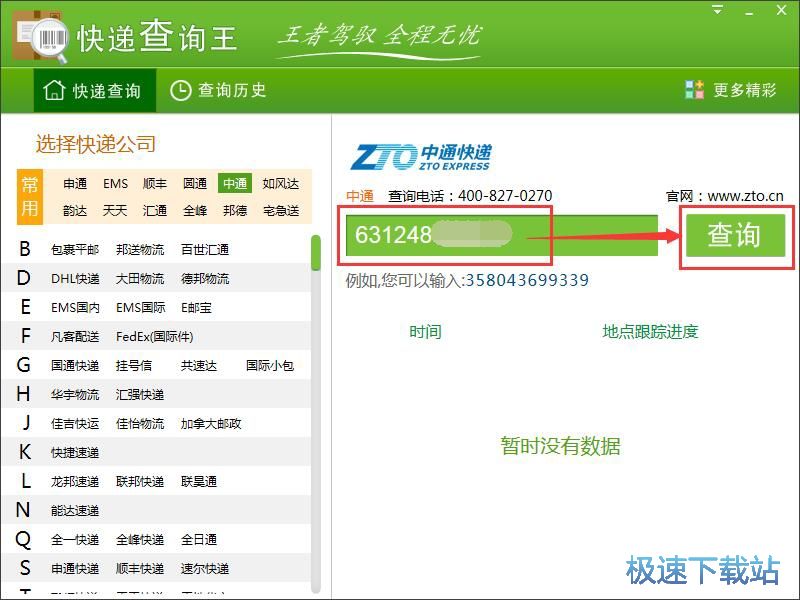
Task: Select 中通 highlighted courier
Action: coord(235,183)
